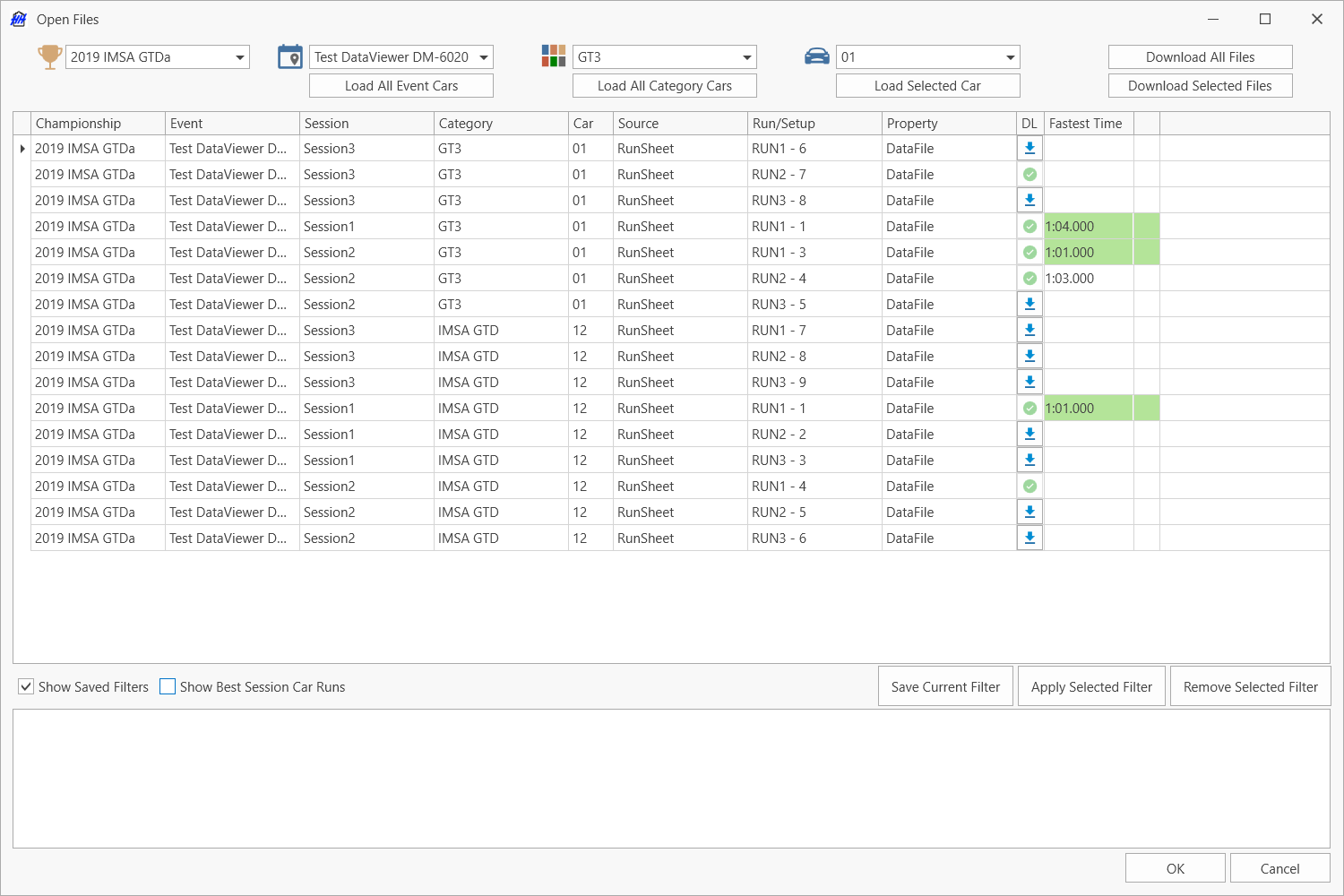Click the Open Files app icon in title bar

pyautogui.click(x=19, y=19)
